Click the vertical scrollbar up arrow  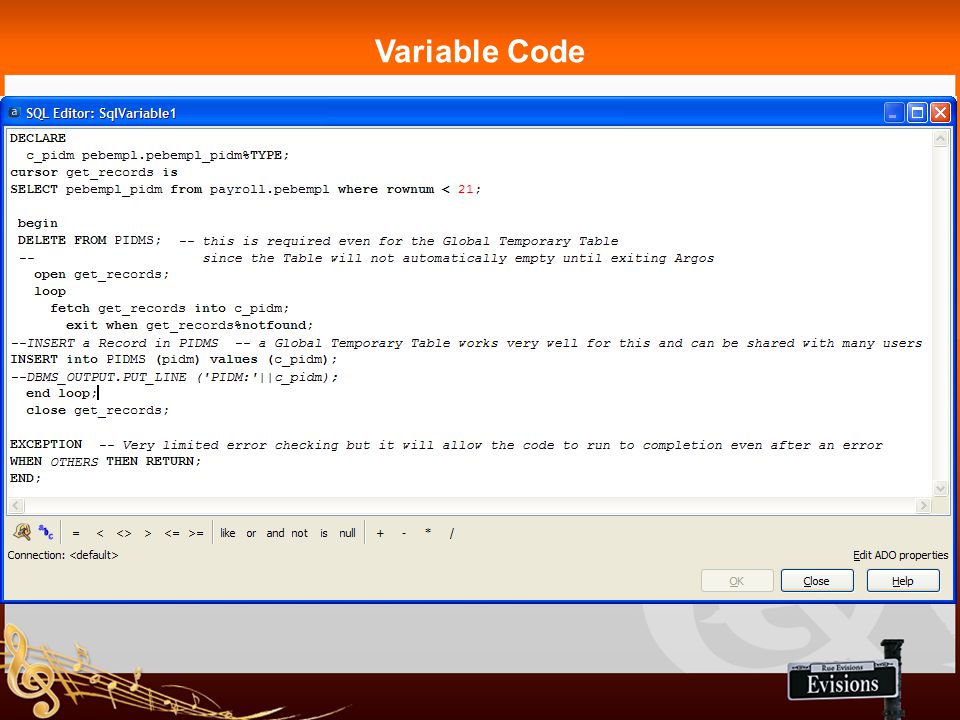tap(940, 139)
